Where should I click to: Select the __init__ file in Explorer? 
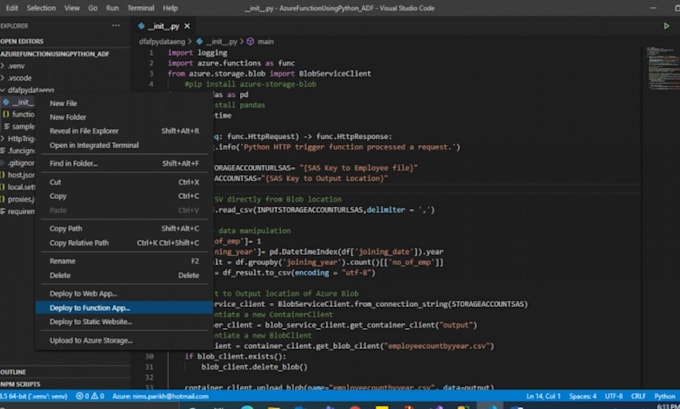click(18, 102)
